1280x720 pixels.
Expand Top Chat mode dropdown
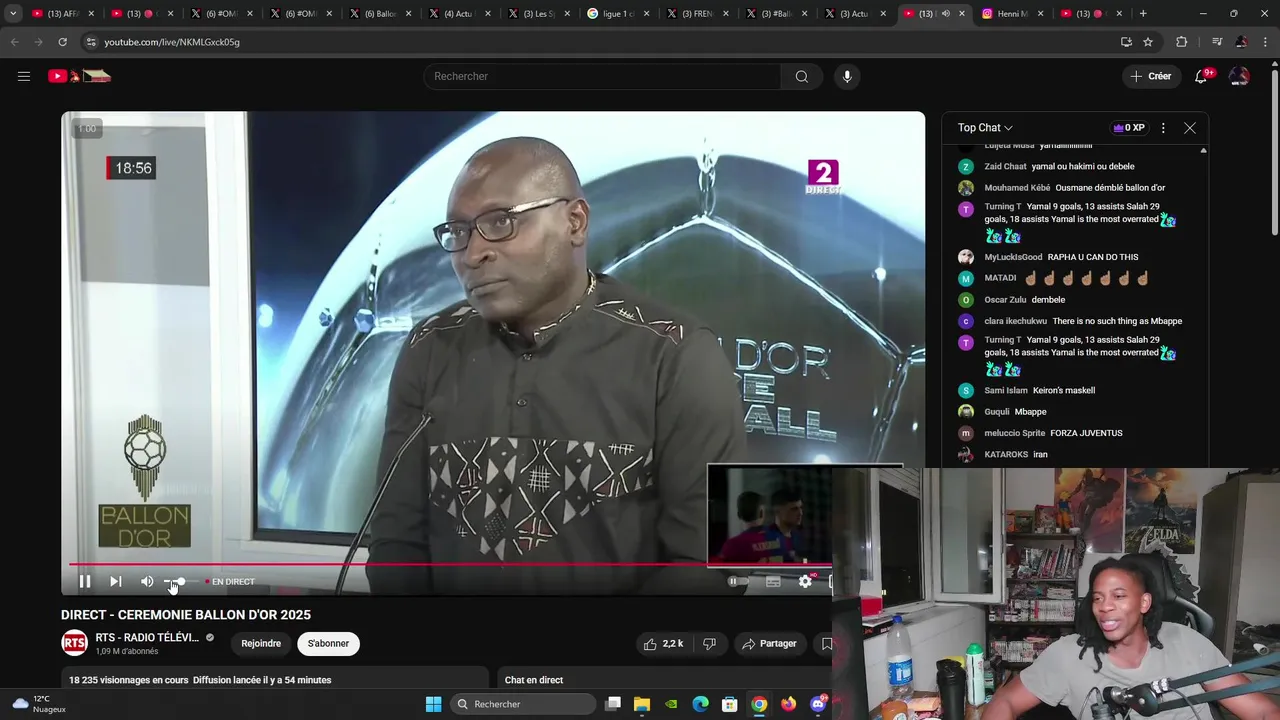click(x=985, y=128)
